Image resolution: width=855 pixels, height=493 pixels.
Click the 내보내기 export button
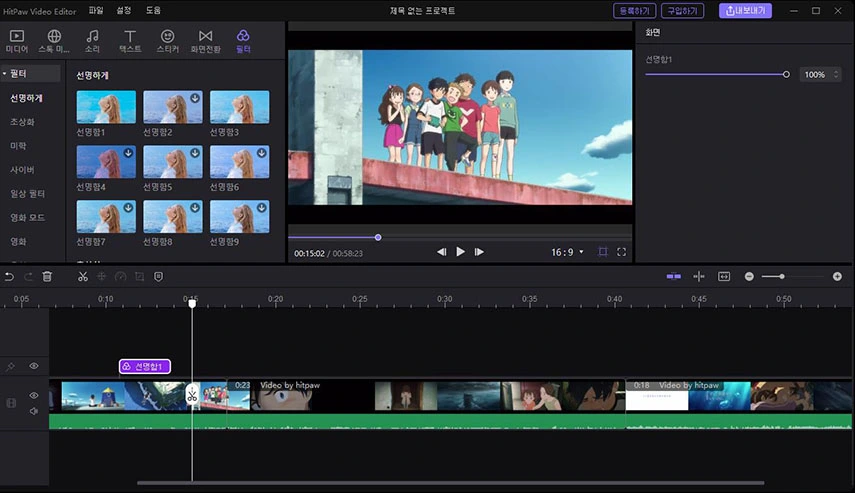pyautogui.click(x=745, y=11)
